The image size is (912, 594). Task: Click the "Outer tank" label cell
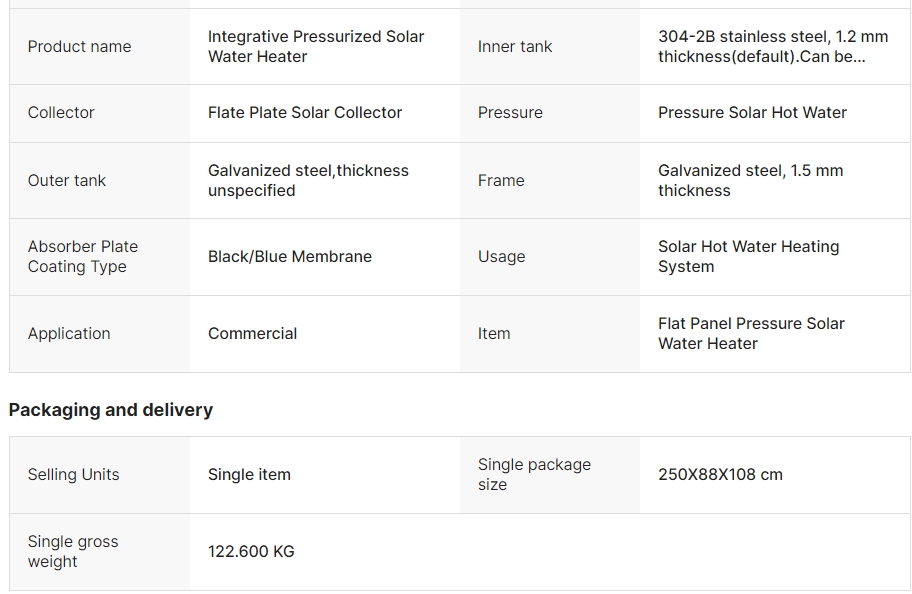(67, 181)
